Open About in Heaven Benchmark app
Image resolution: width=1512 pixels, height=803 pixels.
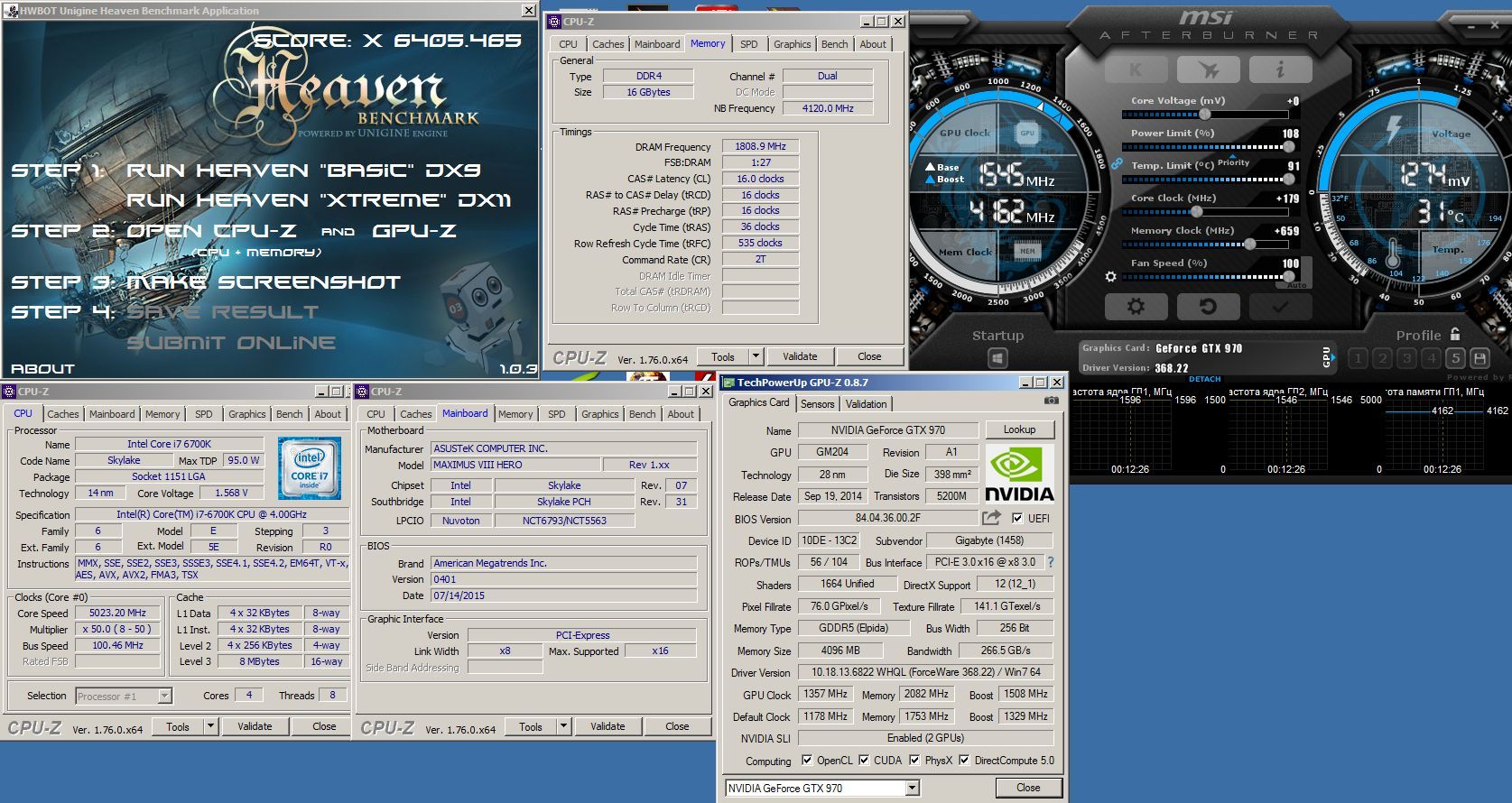click(42, 368)
